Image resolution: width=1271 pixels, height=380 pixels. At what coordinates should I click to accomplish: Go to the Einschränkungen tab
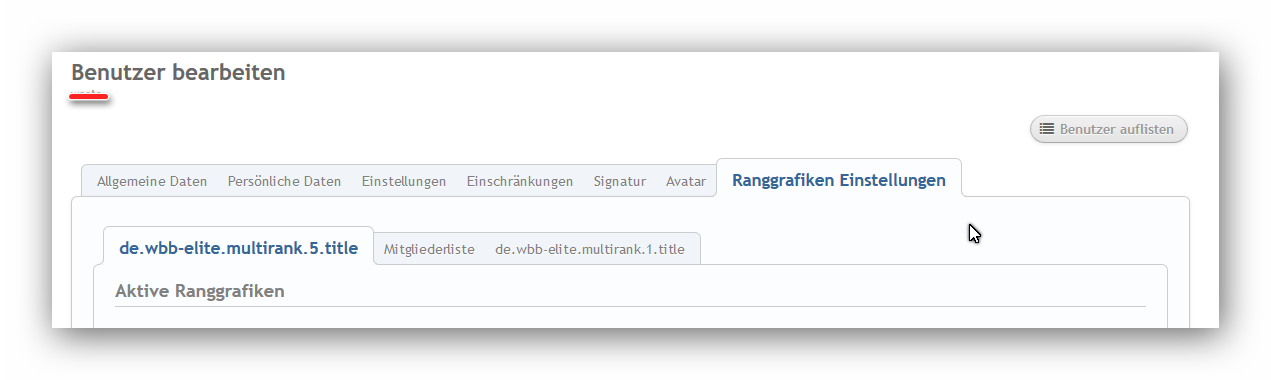tap(520, 181)
